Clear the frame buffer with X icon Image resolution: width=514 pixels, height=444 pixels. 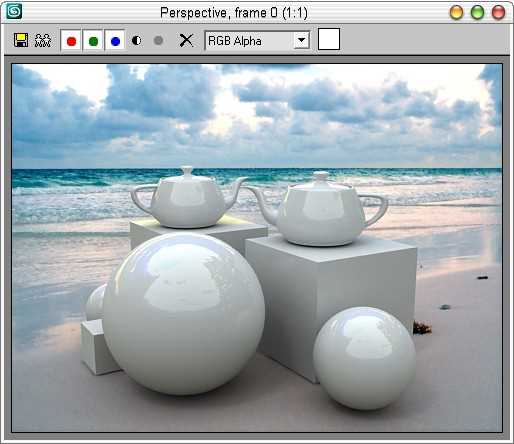tap(186, 40)
